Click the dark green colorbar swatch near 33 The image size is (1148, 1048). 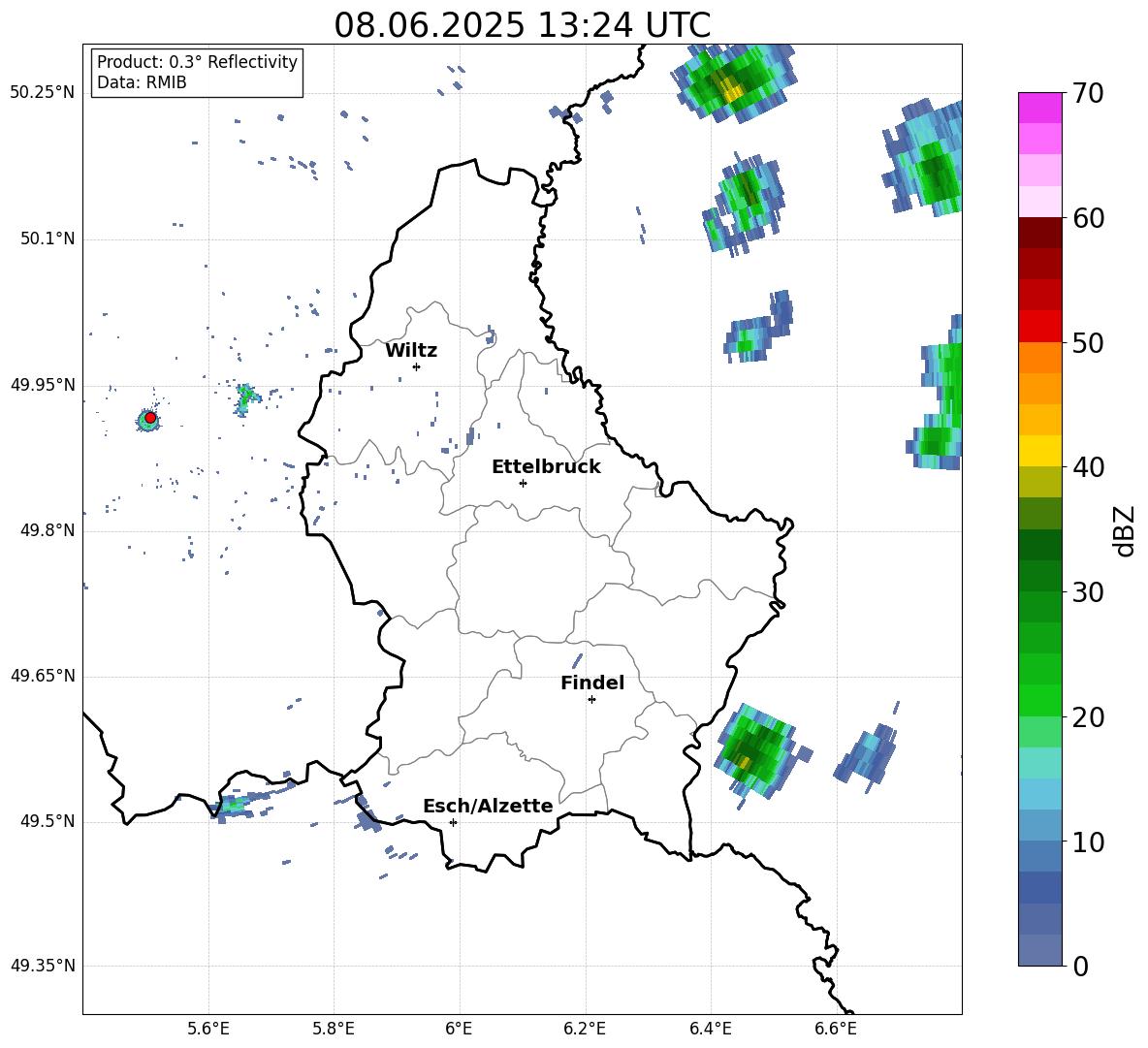(1040, 545)
